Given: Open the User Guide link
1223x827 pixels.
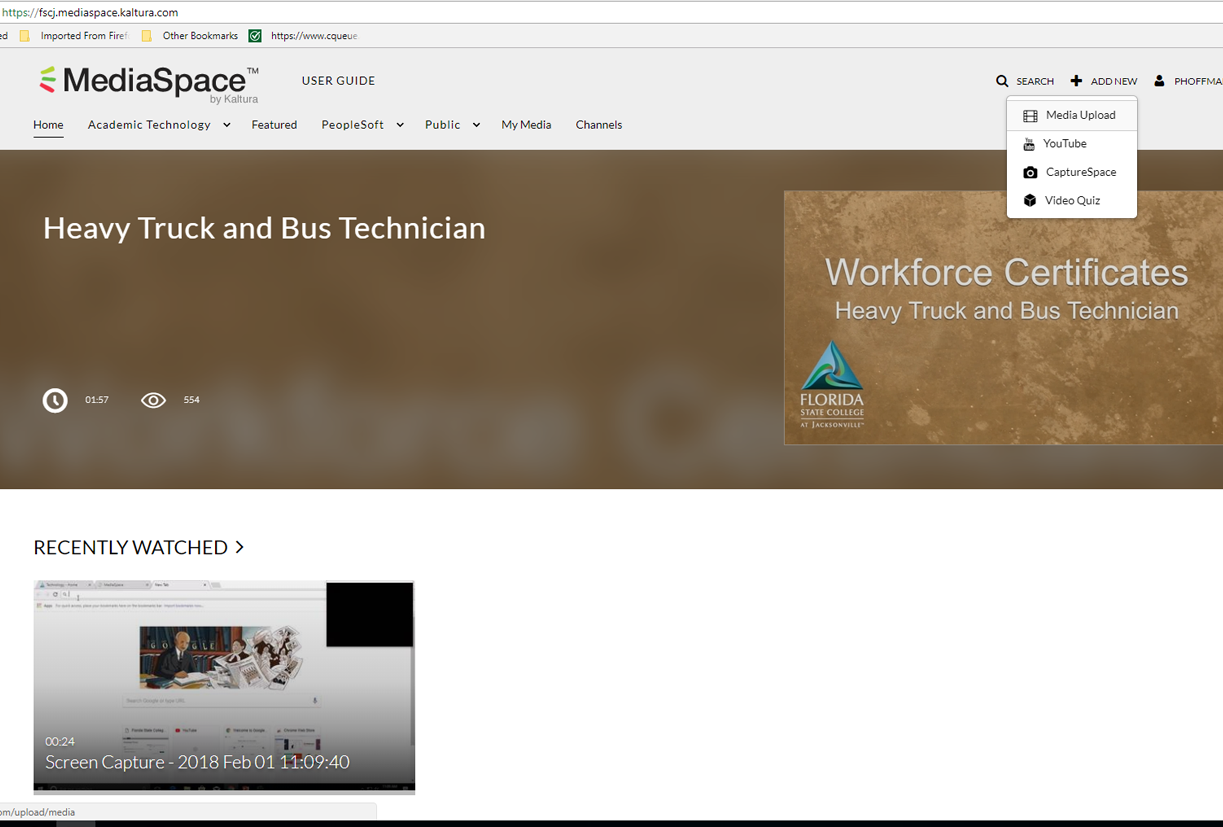Looking at the screenshot, I should click(x=338, y=81).
